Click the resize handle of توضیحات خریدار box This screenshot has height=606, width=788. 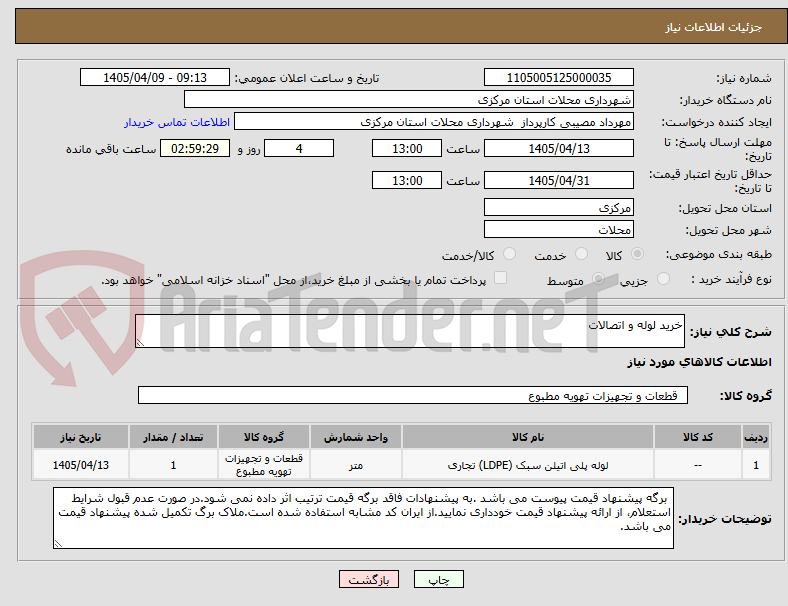click(58, 544)
